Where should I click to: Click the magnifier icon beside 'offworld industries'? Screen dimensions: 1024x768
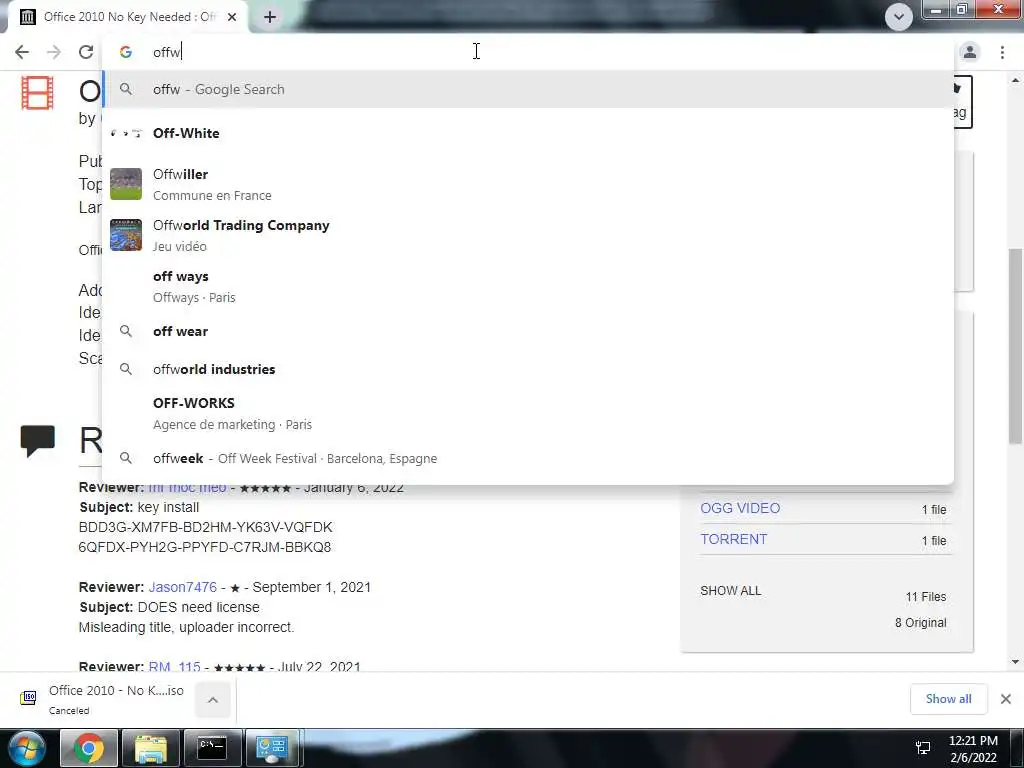(x=126, y=369)
